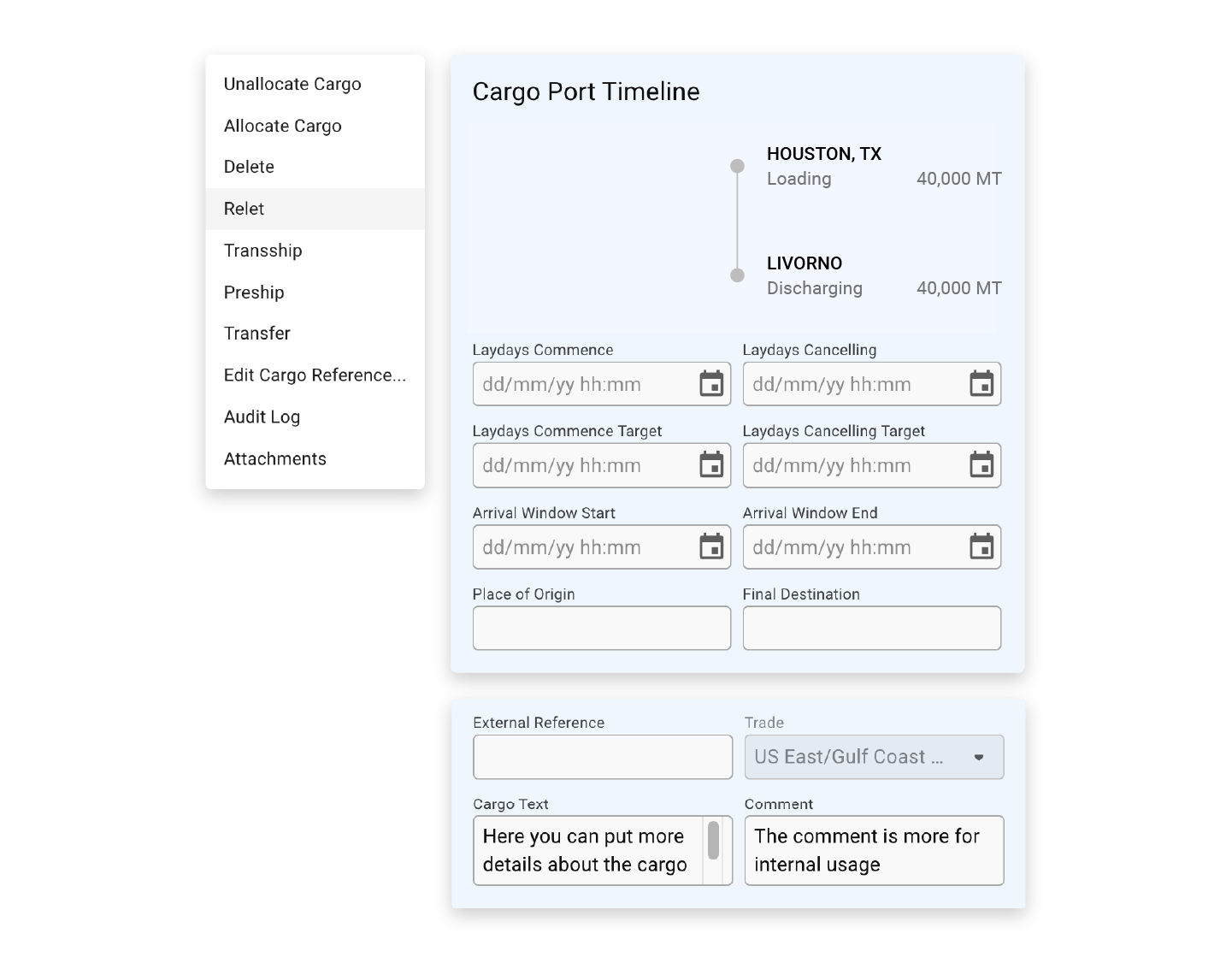Click the Houston, TX timeline marker dot
Screen dimensions: 1232x963
click(x=737, y=166)
